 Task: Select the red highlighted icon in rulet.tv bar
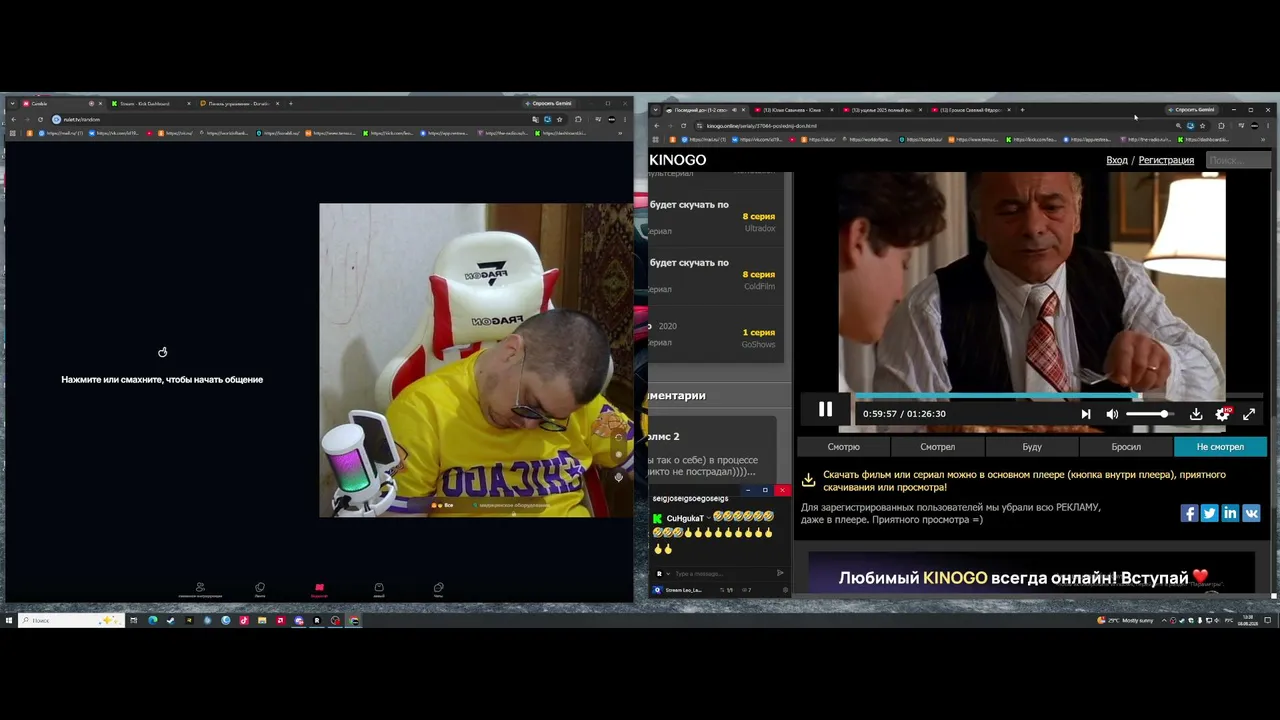tap(319, 590)
